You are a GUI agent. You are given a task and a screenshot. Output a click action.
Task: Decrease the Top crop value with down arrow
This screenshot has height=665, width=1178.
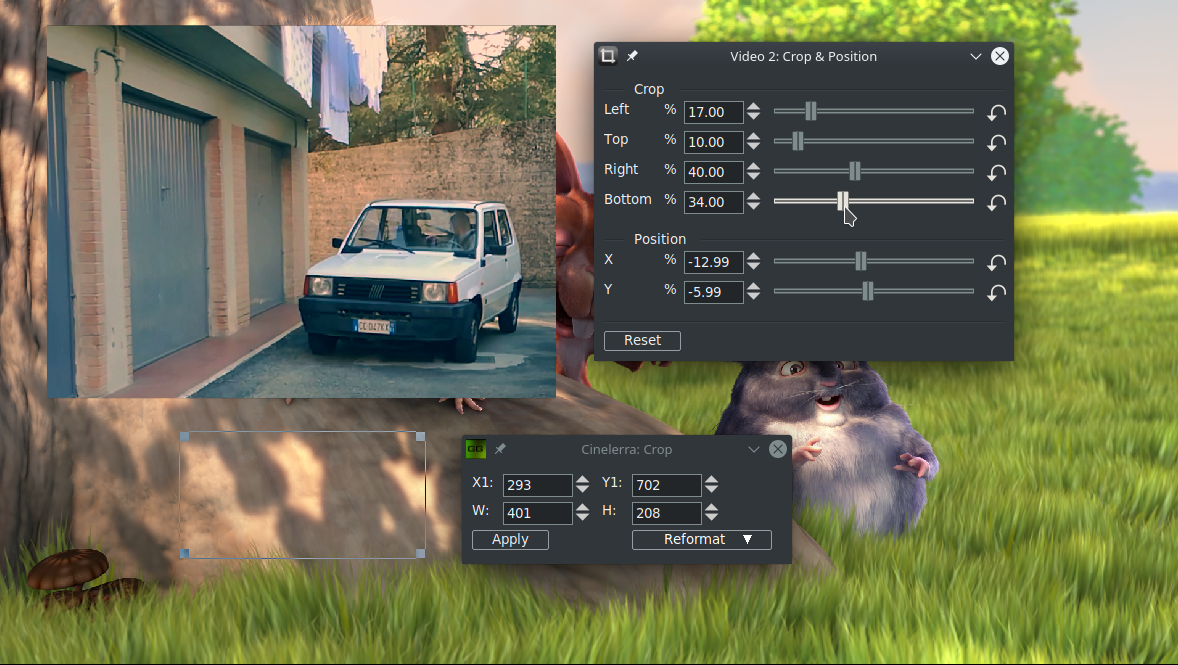point(754,148)
